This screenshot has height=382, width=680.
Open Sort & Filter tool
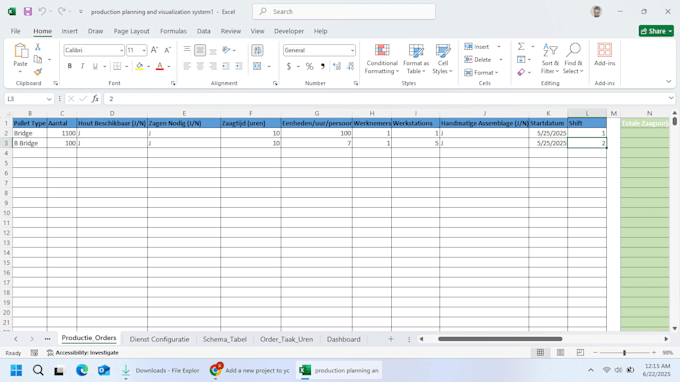click(550, 58)
